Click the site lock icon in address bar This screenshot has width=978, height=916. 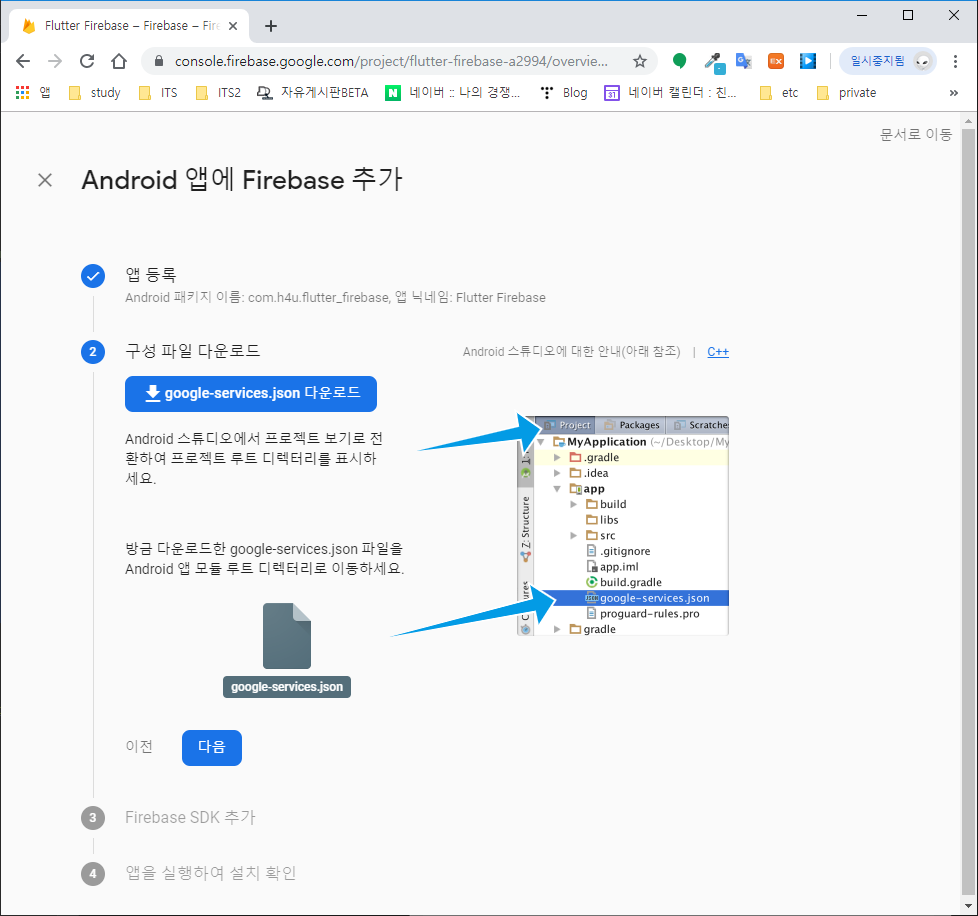[x=158, y=61]
